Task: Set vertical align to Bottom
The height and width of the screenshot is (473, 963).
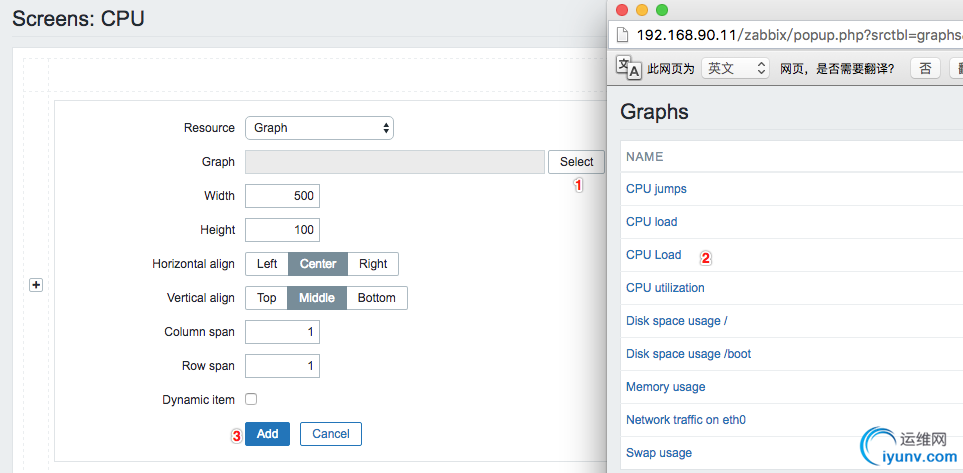Action: tap(377, 298)
